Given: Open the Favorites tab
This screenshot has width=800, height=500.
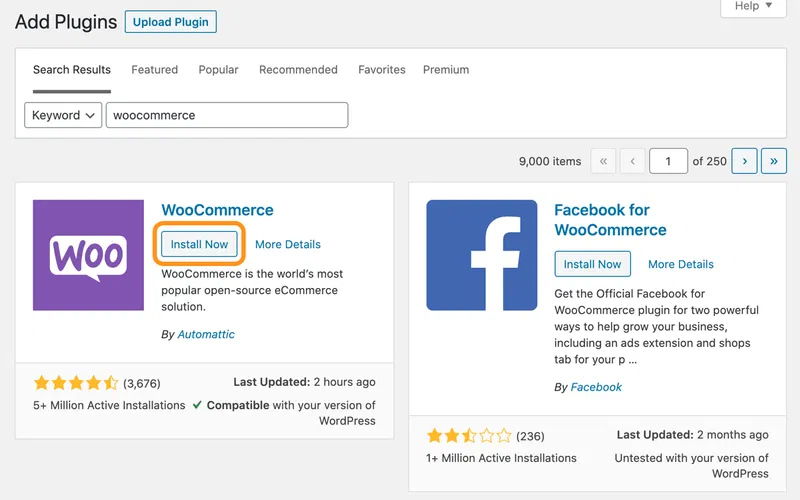Looking at the screenshot, I should [x=382, y=70].
